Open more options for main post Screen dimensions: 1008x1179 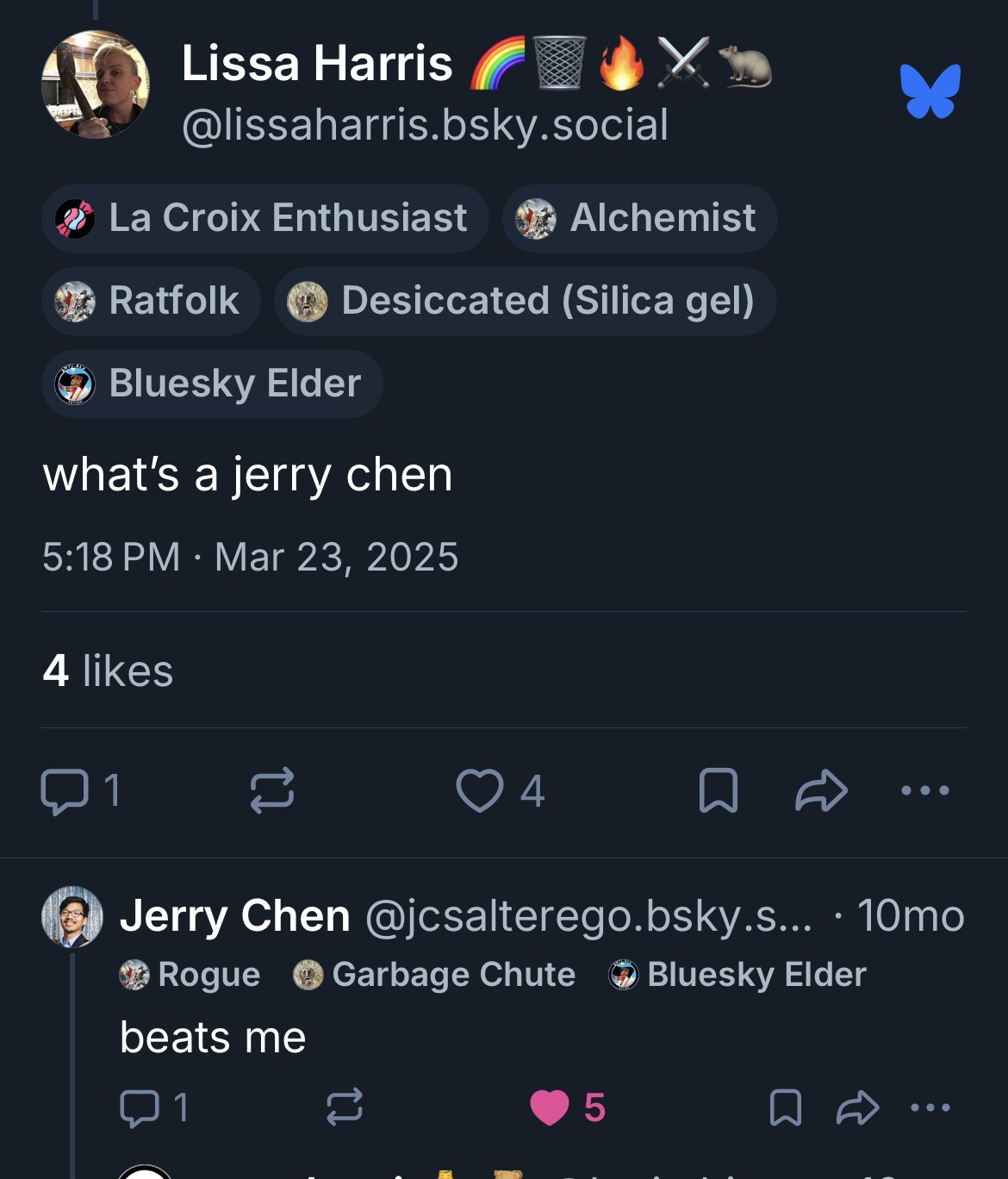(925, 789)
